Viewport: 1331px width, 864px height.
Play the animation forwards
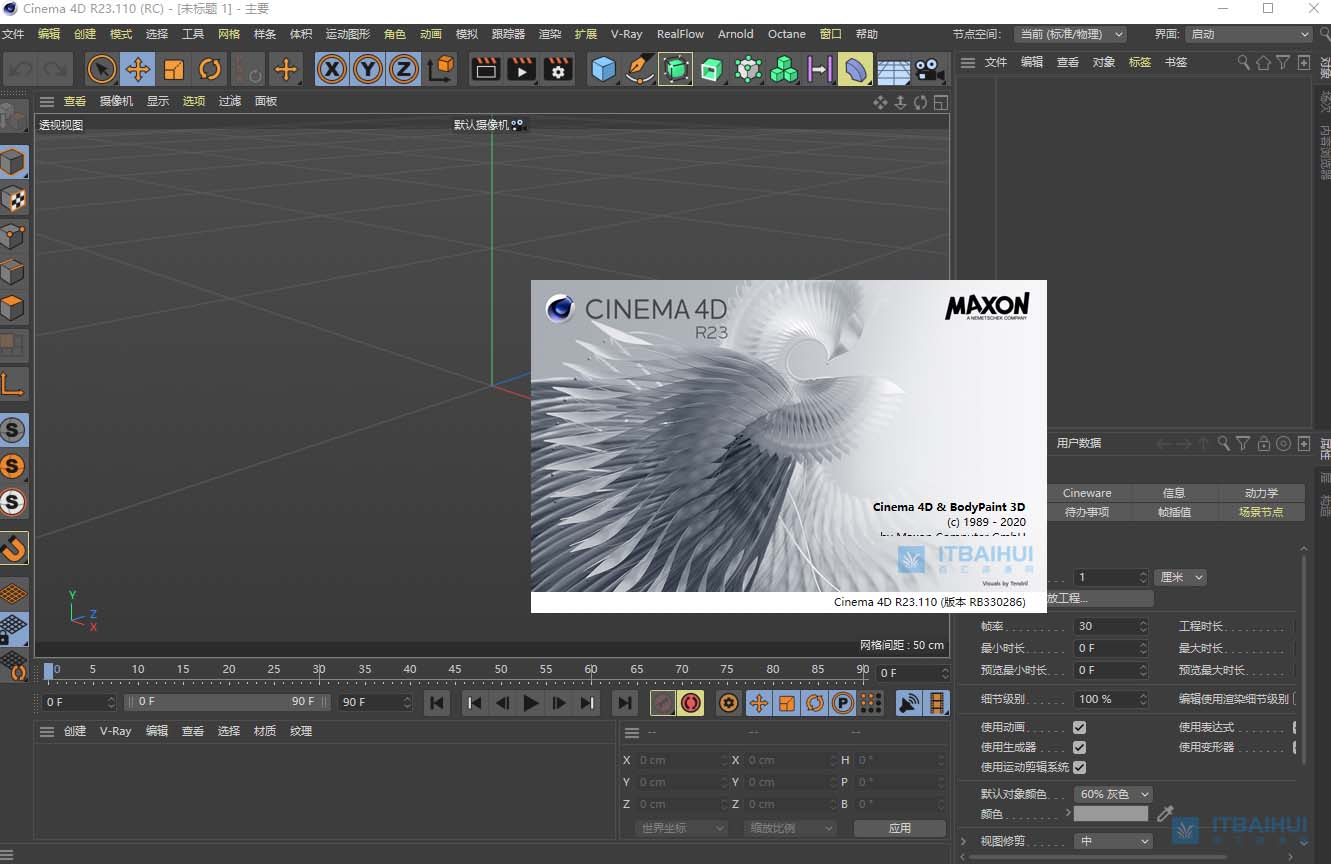531,703
